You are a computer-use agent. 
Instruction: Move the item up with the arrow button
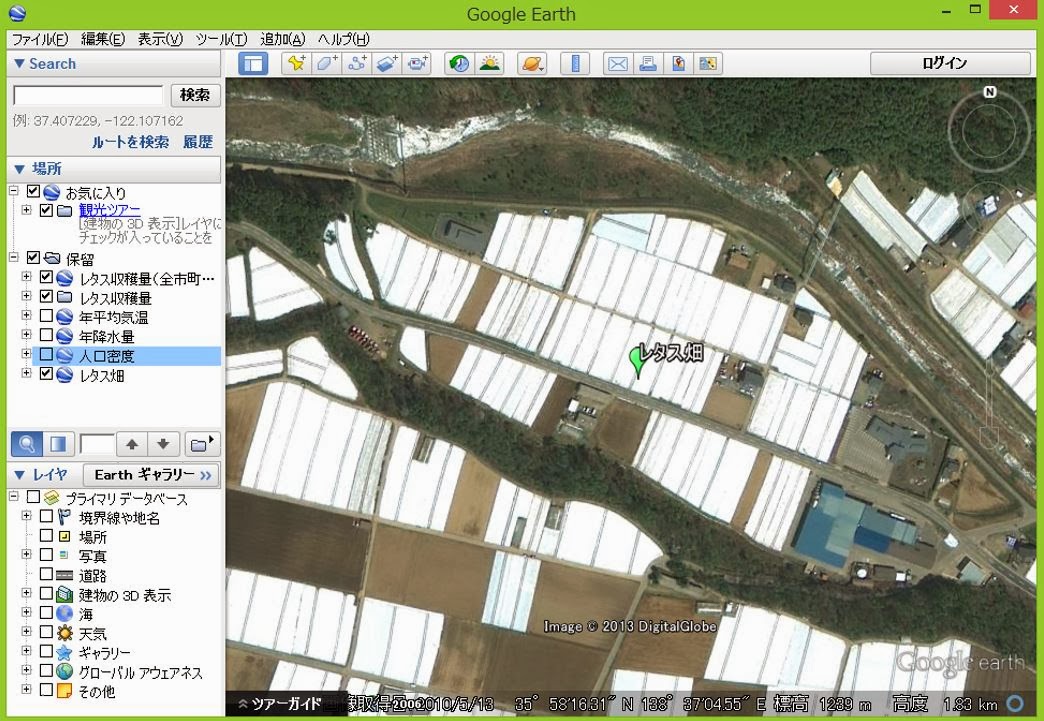[x=132, y=444]
